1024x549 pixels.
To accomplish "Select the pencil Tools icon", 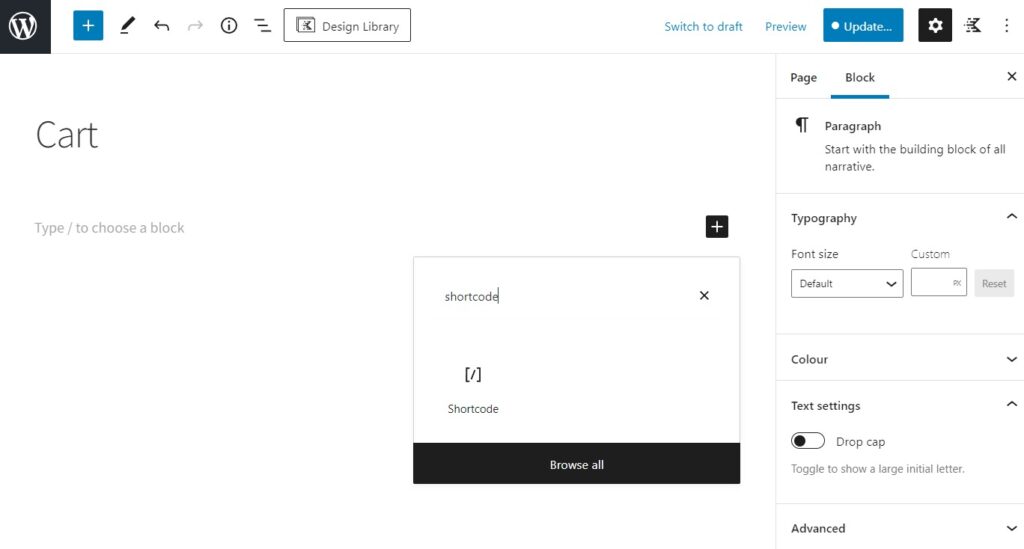I will (x=127, y=26).
